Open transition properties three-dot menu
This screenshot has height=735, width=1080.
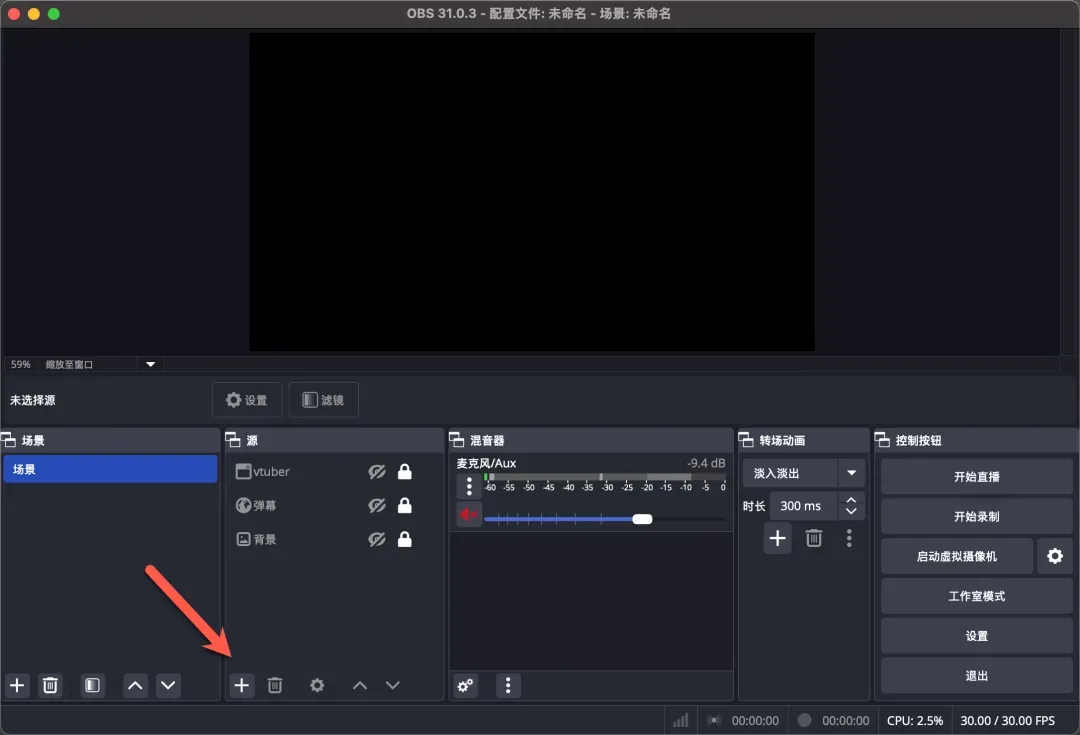pos(849,538)
